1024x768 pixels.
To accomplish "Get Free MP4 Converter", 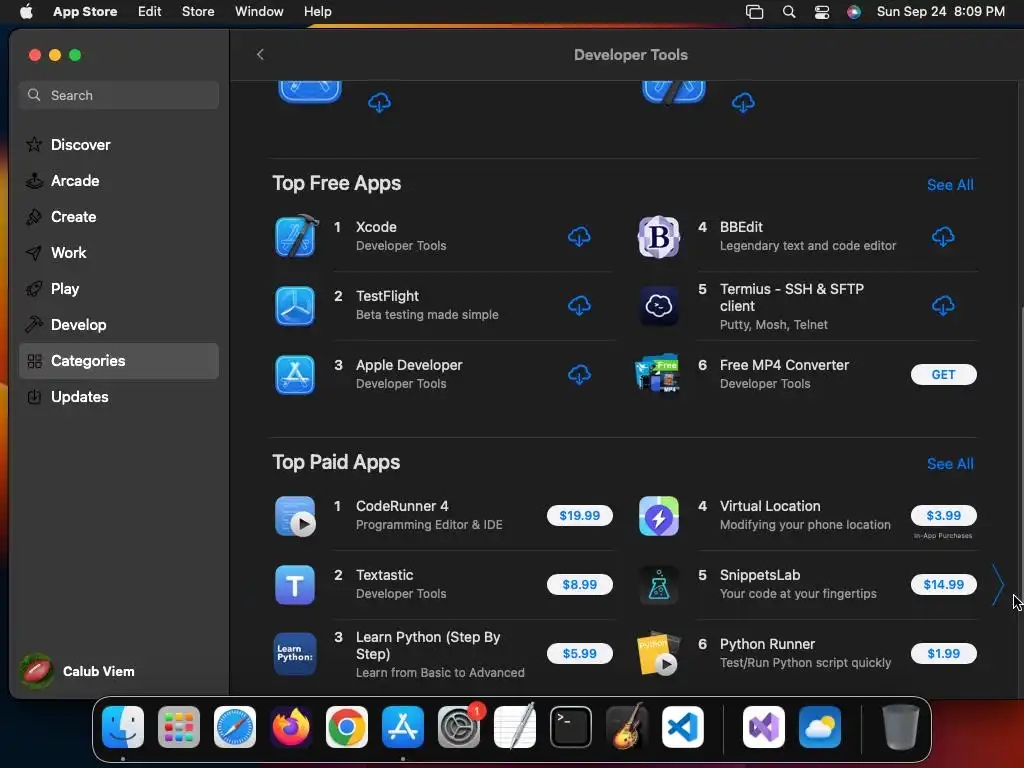I will coord(944,375).
